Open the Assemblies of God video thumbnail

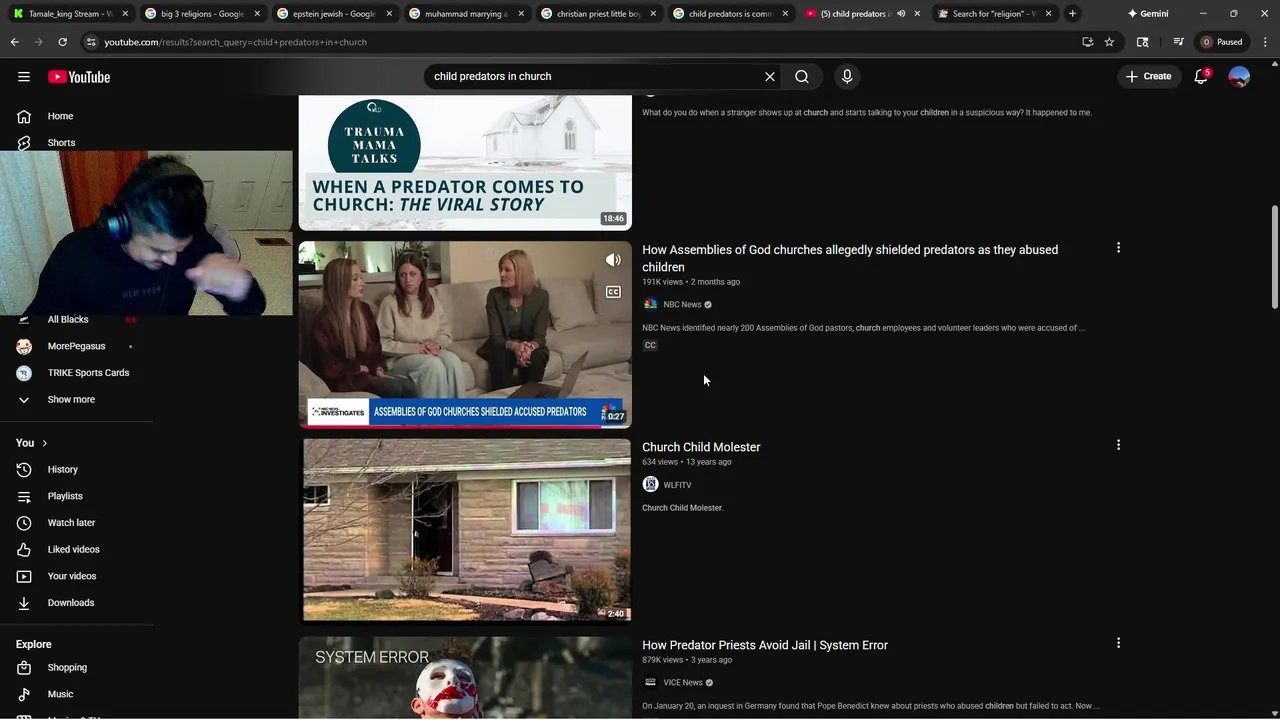pos(465,334)
